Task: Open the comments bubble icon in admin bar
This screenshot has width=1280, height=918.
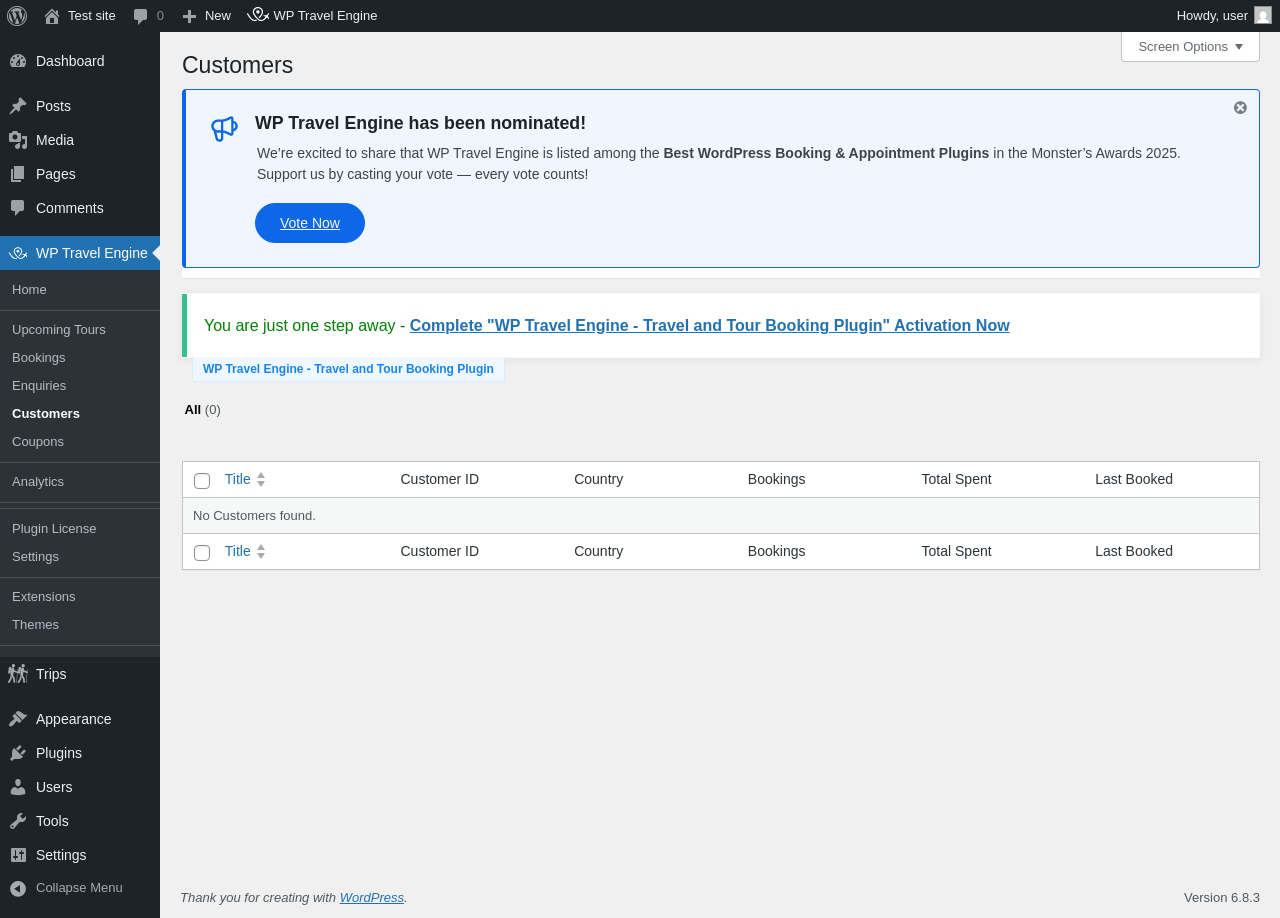Action: click(x=141, y=16)
